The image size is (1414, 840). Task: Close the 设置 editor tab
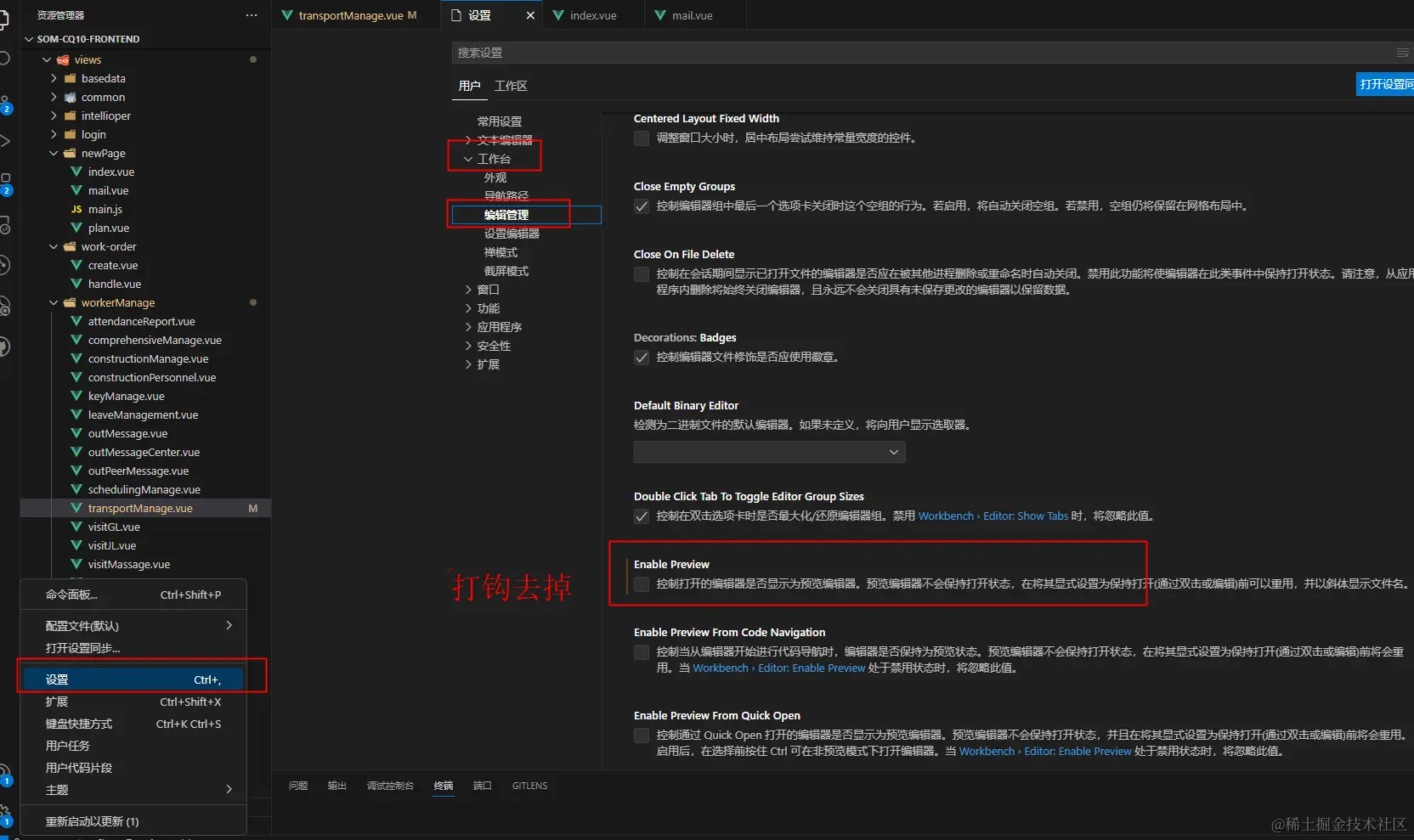pyautogui.click(x=530, y=15)
